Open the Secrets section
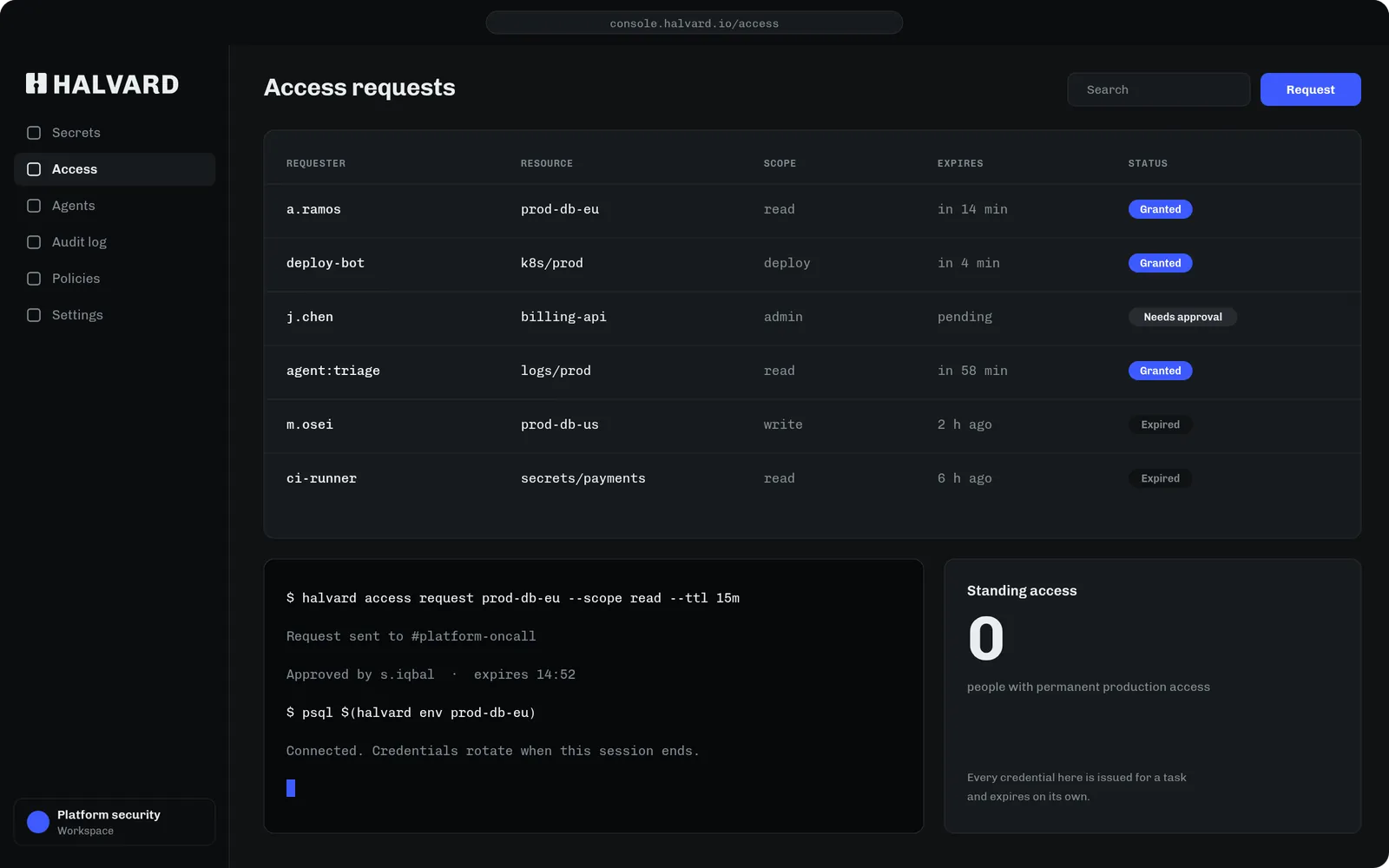The width and height of the screenshot is (1389, 868). [x=115, y=133]
